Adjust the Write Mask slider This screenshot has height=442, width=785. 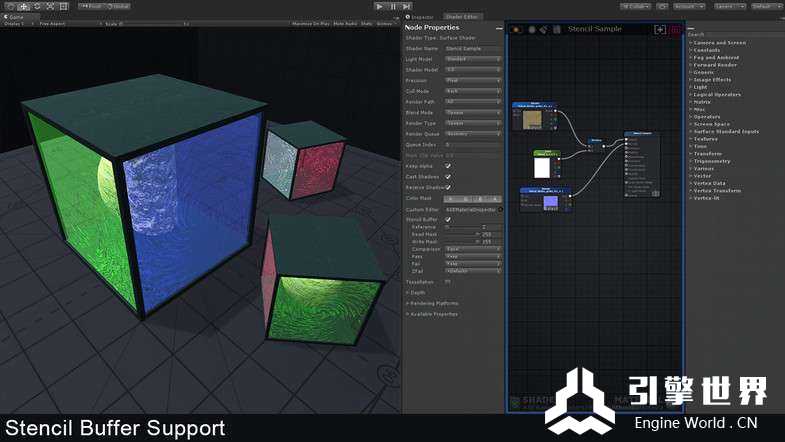pyautogui.click(x=462, y=242)
